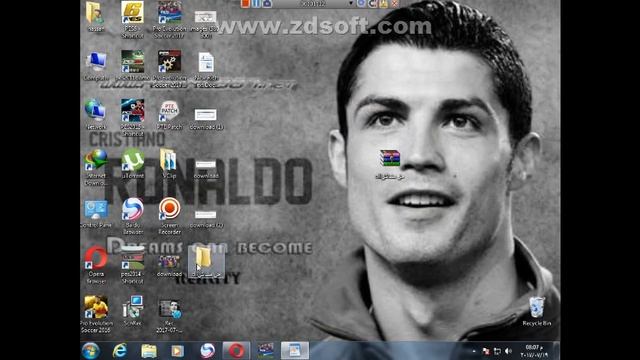Open download image showing football team

[169, 266]
